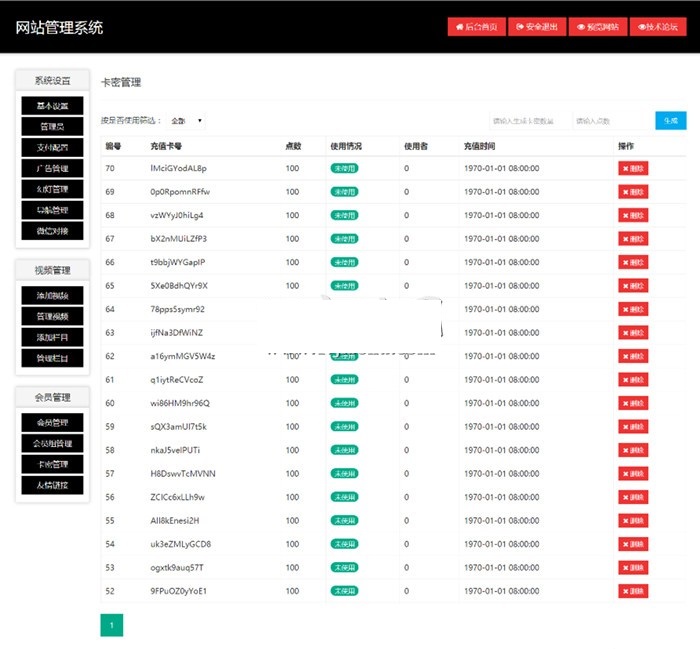
Task: Delete card row 58 nkaJ5velPUTi
Action: pyautogui.click(x=633, y=450)
